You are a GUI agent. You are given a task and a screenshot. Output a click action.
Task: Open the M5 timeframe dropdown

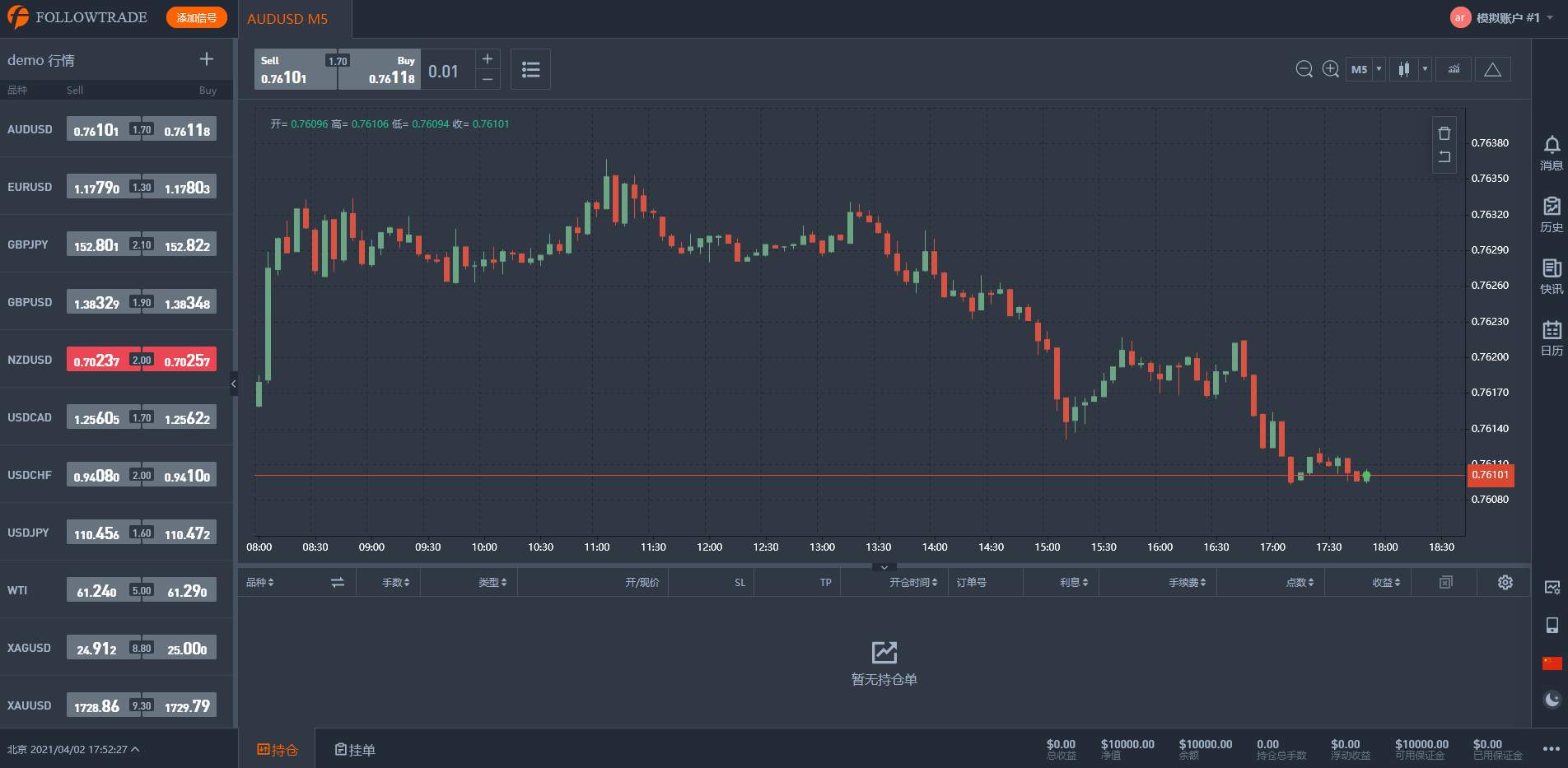pyautogui.click(x=1365, y=69)
